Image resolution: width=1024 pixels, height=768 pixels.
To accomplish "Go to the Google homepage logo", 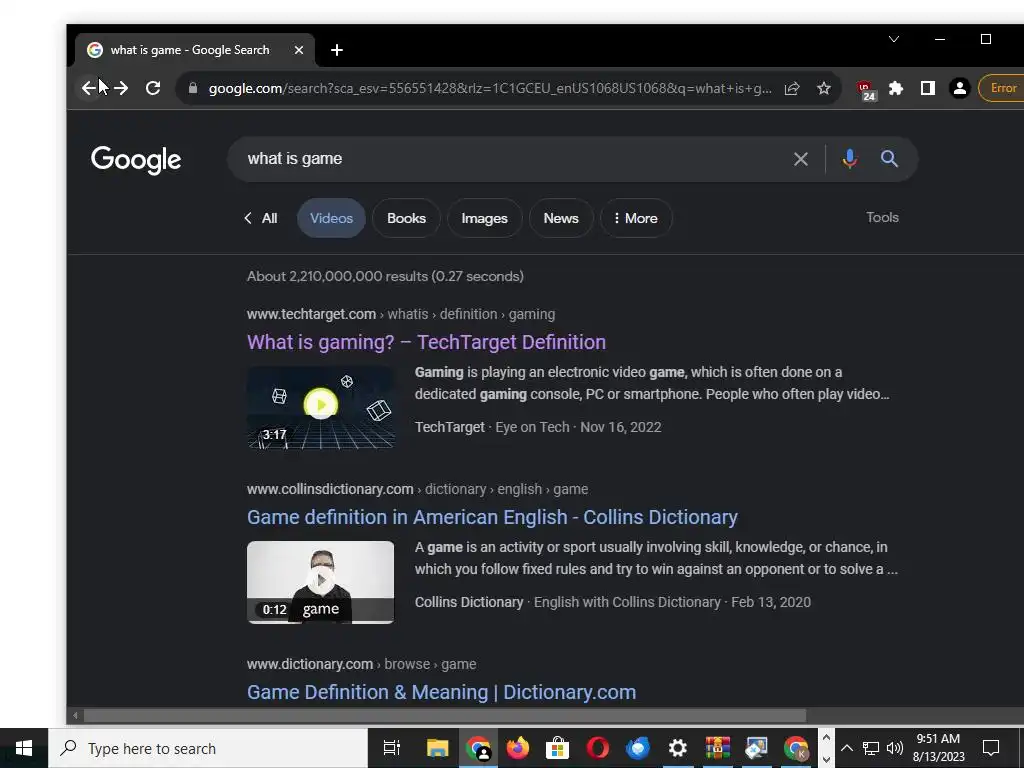I will (136, 160).
